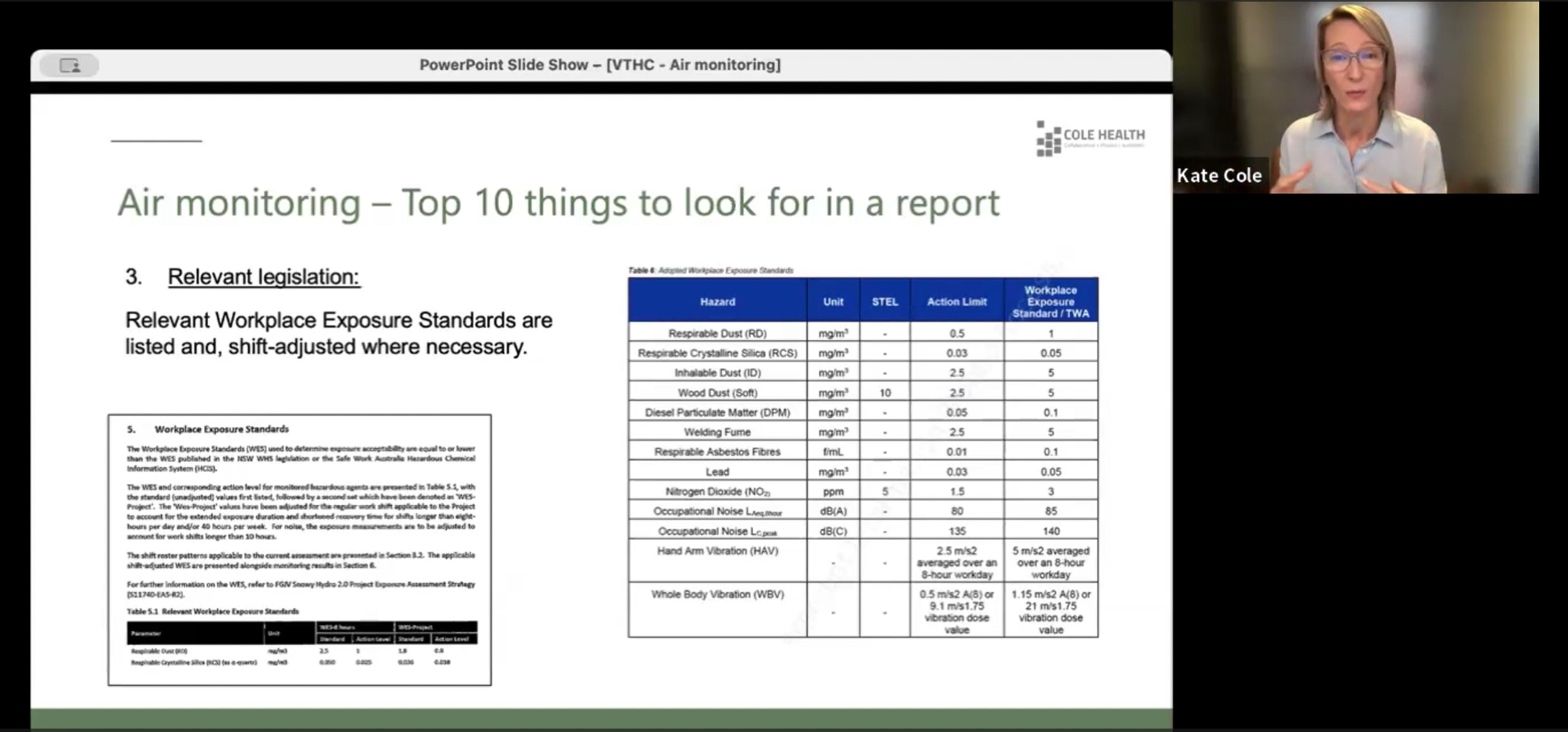Click Workplace Exposure Standard / TWA header
Screen dimensions: 1568x732
pyautogui.click(x=1050, y=302)
